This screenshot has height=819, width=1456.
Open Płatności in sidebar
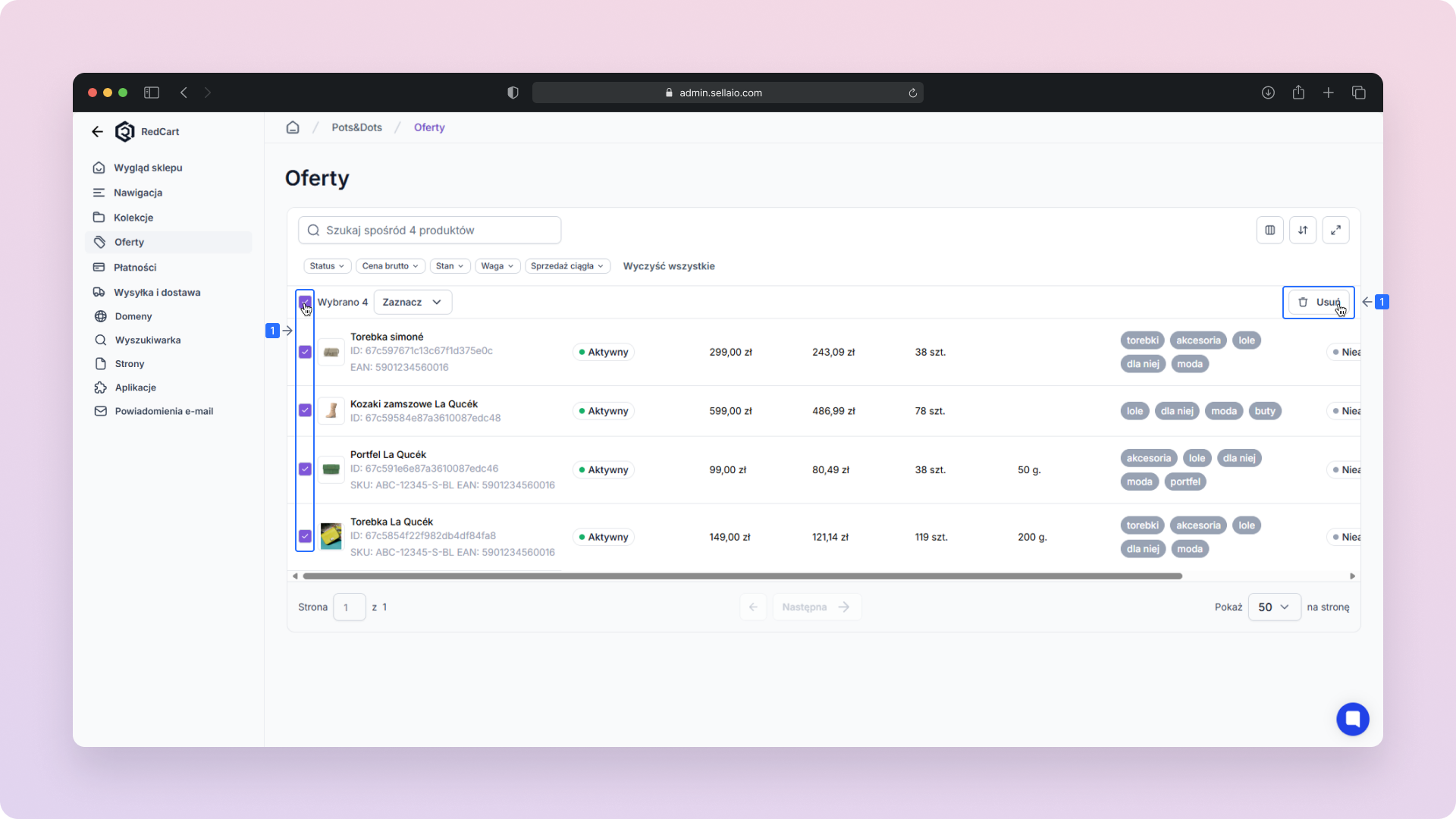click(x=135, y=268)
